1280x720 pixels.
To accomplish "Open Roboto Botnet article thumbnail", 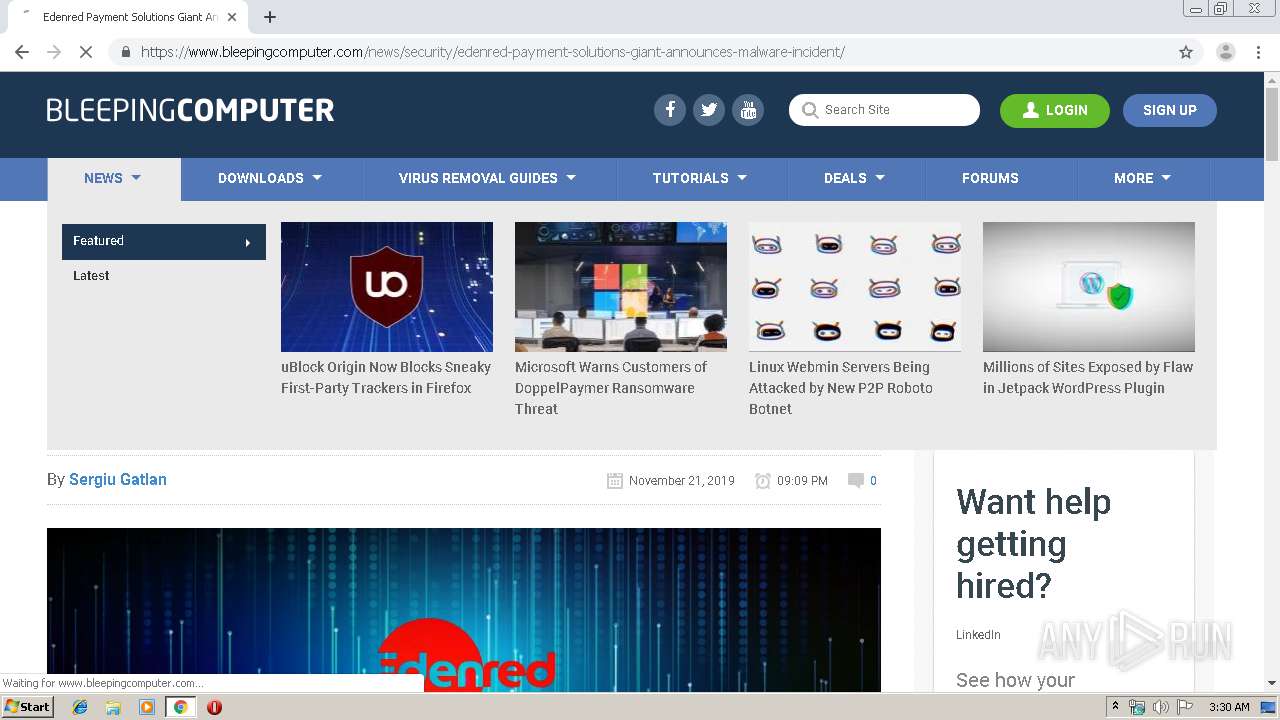I will pyautogui.click(x=855, y=287).
